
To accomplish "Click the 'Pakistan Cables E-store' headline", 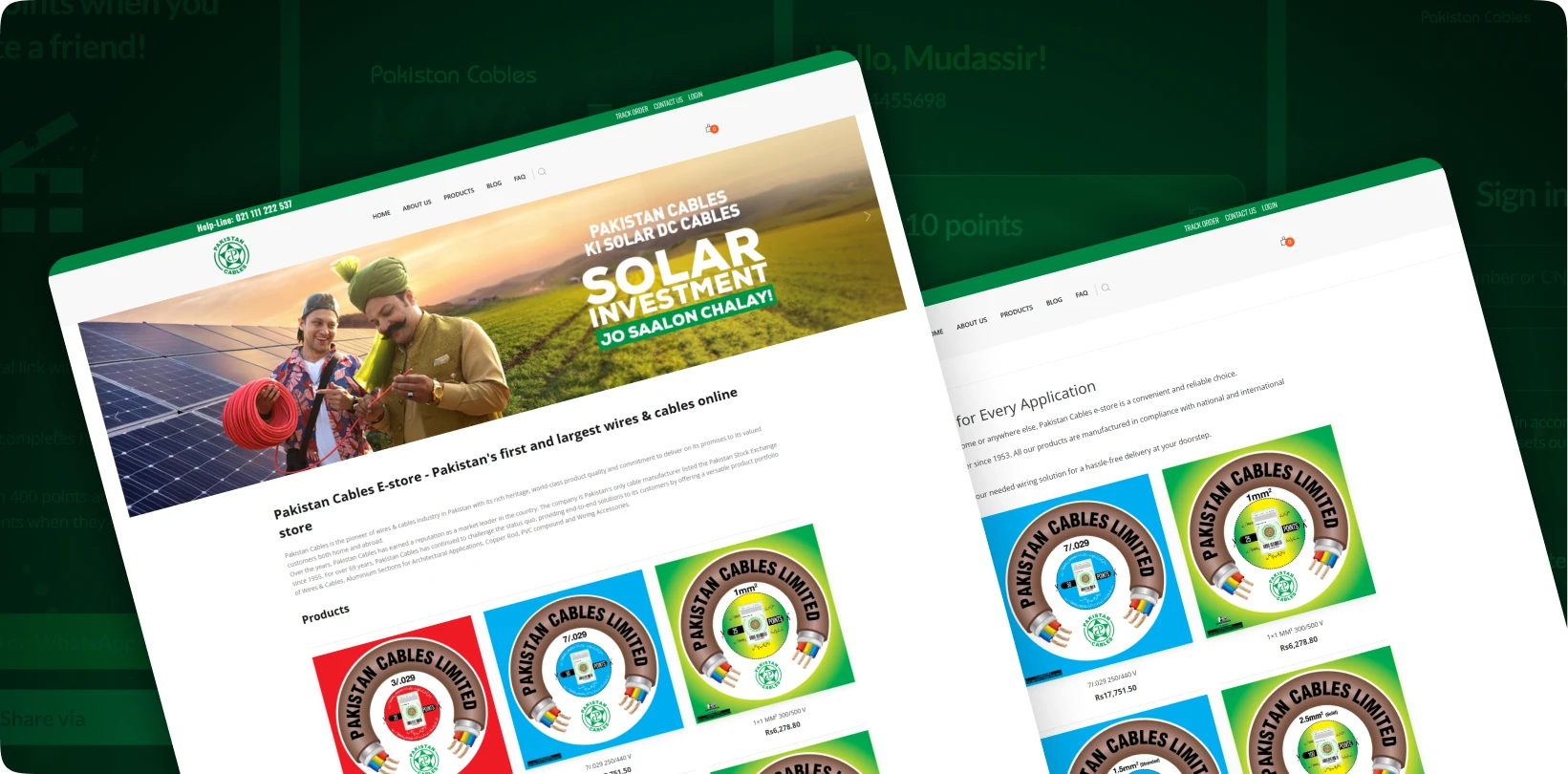I will (505, 462).
